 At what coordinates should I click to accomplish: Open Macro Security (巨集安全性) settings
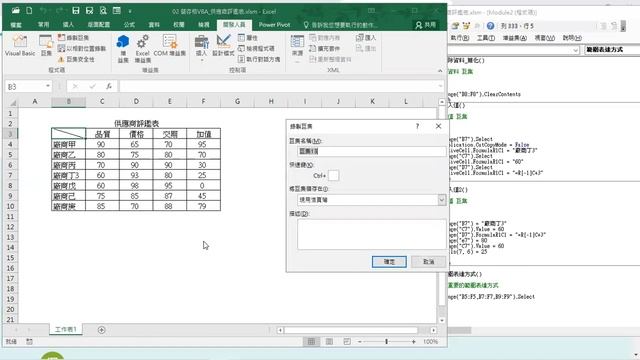(76, 60)
